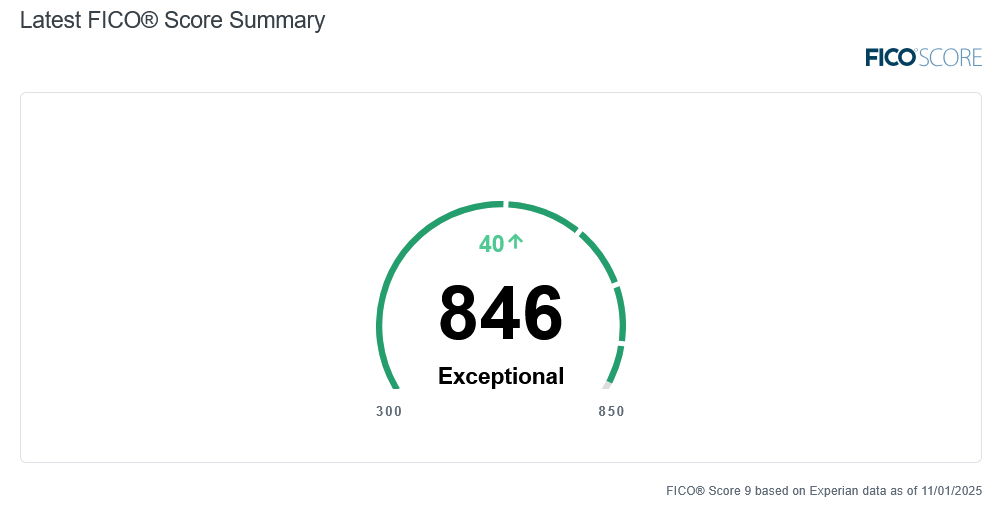Click the second green gauge arc segment
This screenshot has height=516, width=1000.
pos(545,212)
